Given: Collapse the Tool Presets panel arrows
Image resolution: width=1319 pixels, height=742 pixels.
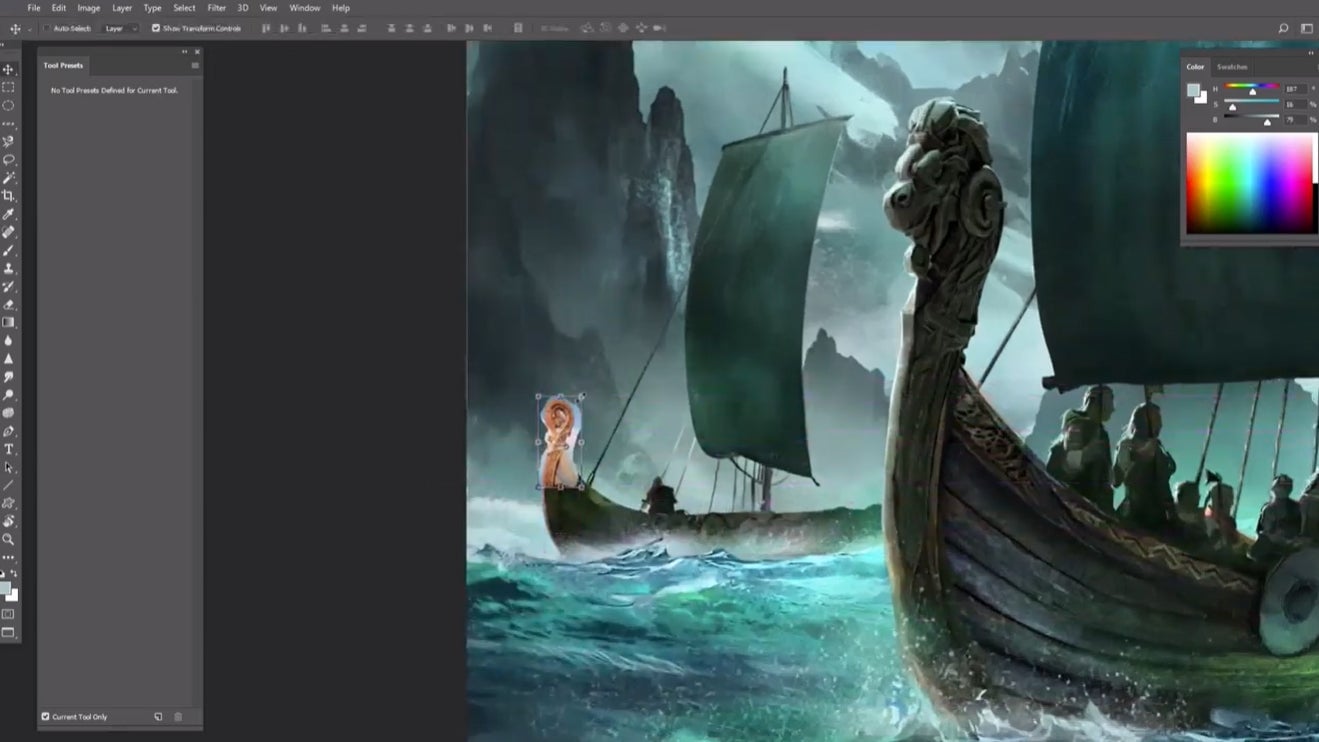Looking at the screenshot, I should [184, 51].
